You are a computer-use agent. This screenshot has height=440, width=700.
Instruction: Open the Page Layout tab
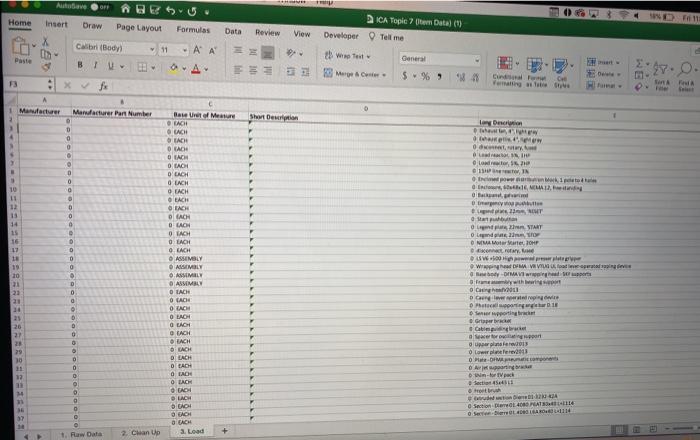(139, 28)
